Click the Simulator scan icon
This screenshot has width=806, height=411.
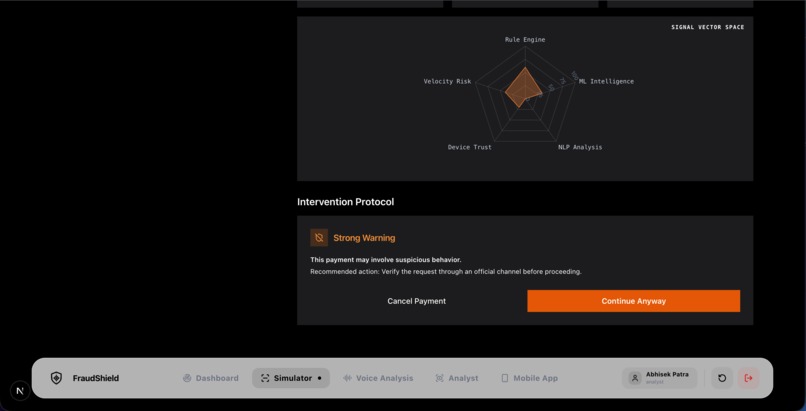pyautogui.click(x=265, y=378)
